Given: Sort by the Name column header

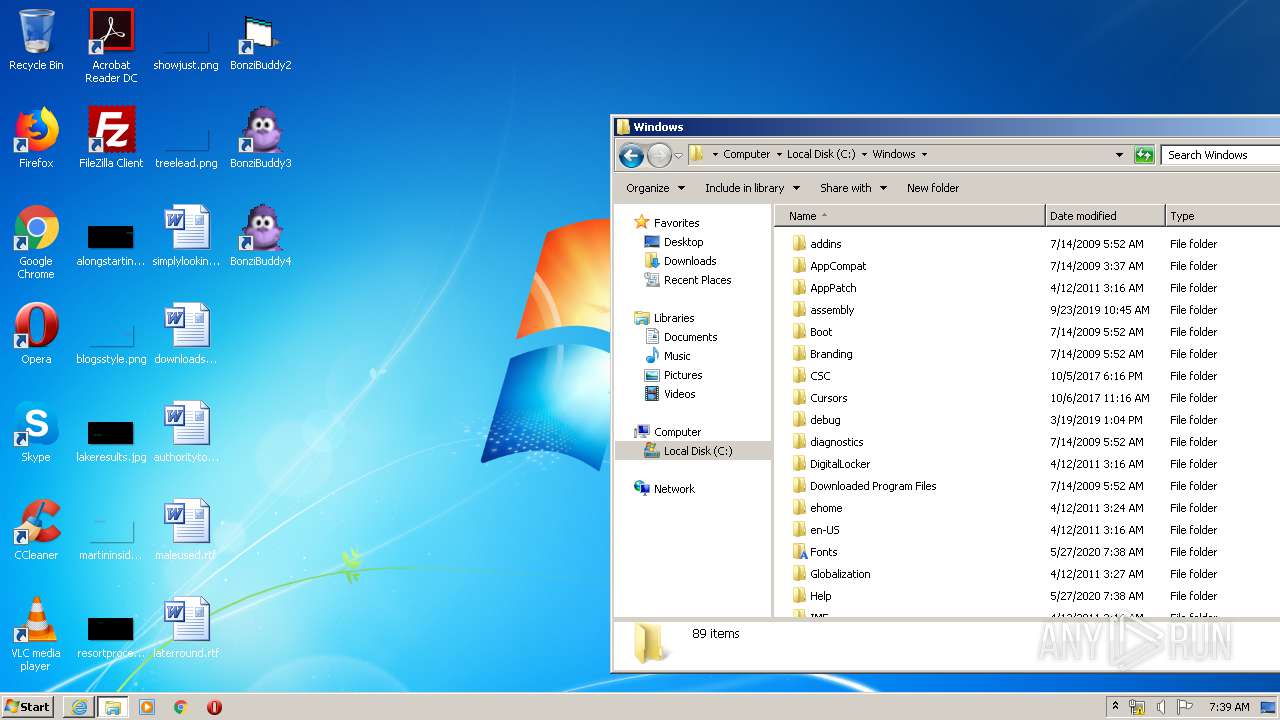Looking at the screenshot, I should click(x=910, y=216).
